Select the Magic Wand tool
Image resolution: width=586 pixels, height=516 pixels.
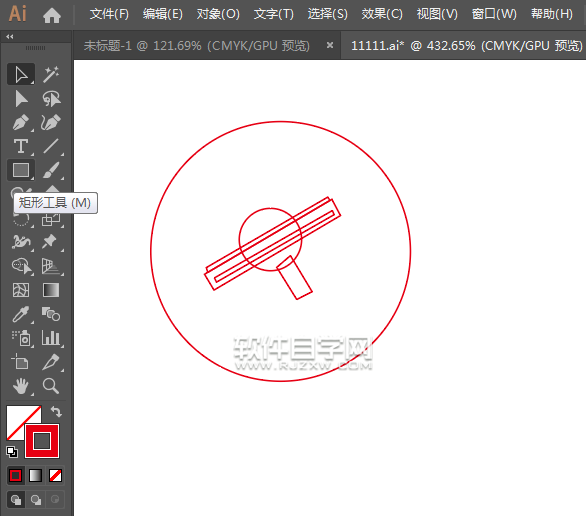pyautogui.click(x=51, y=74)
